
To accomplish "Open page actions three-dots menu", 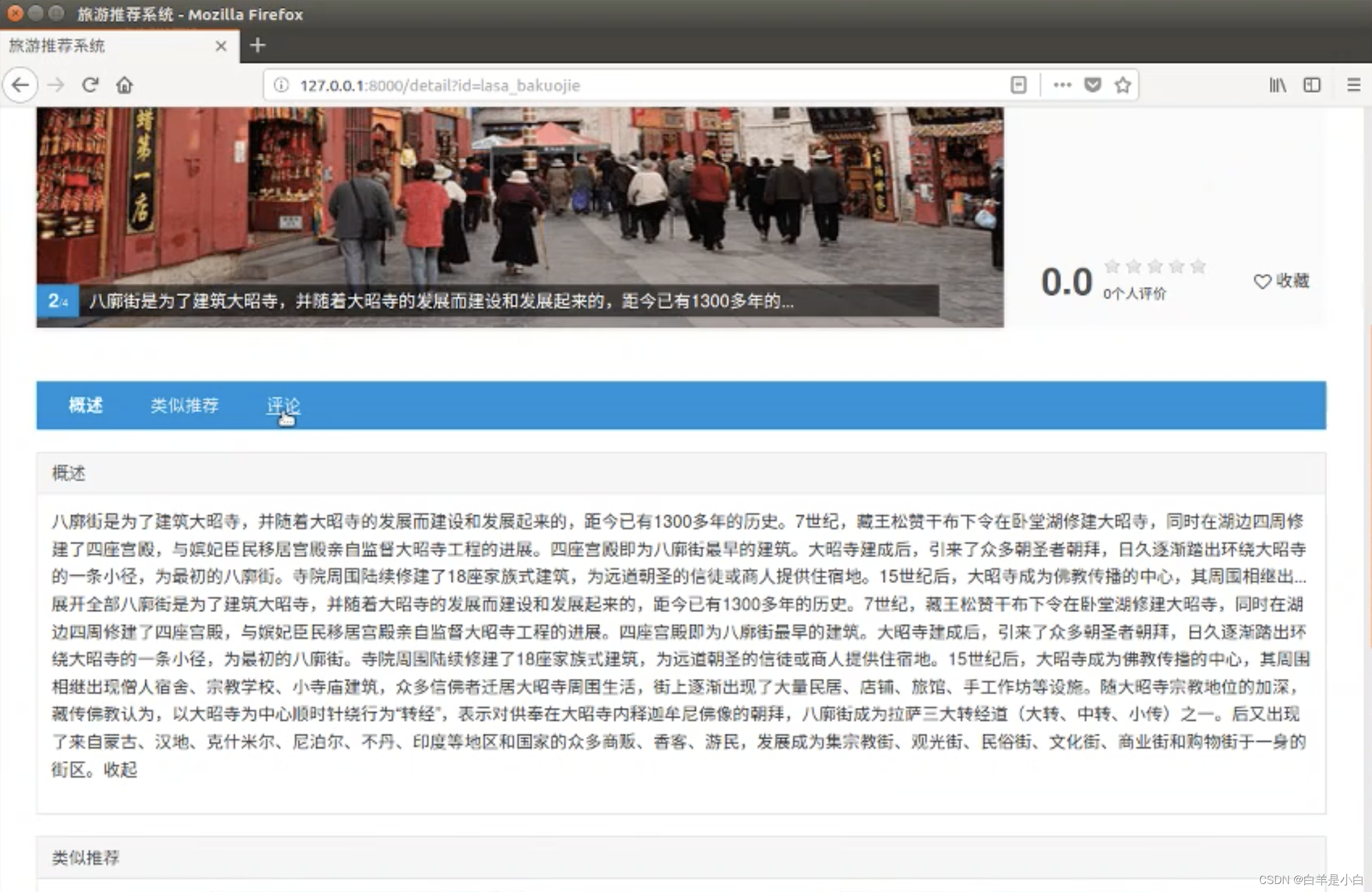I will (x=1062, y=85).
